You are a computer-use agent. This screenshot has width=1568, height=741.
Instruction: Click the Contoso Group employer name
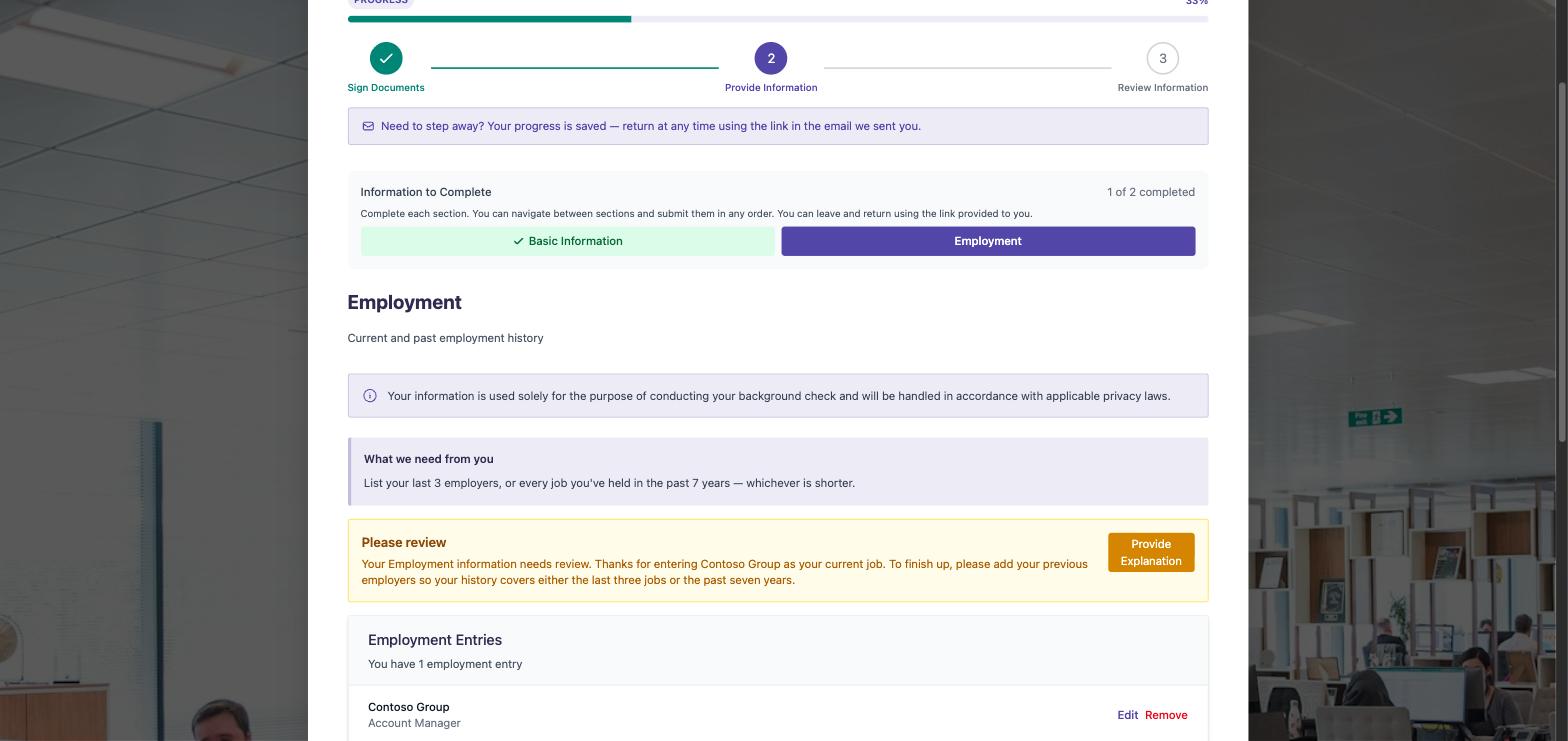[409, 707]
